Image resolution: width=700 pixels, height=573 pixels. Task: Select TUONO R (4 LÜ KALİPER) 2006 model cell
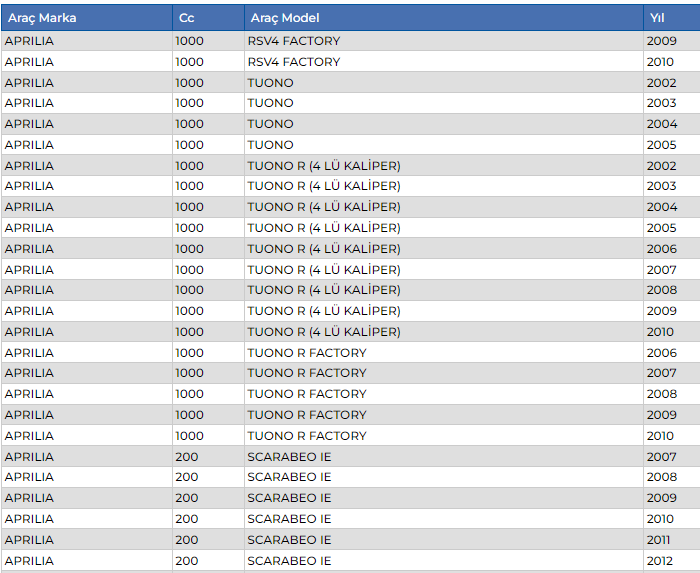pyautogui.click(x=324, y=249)
